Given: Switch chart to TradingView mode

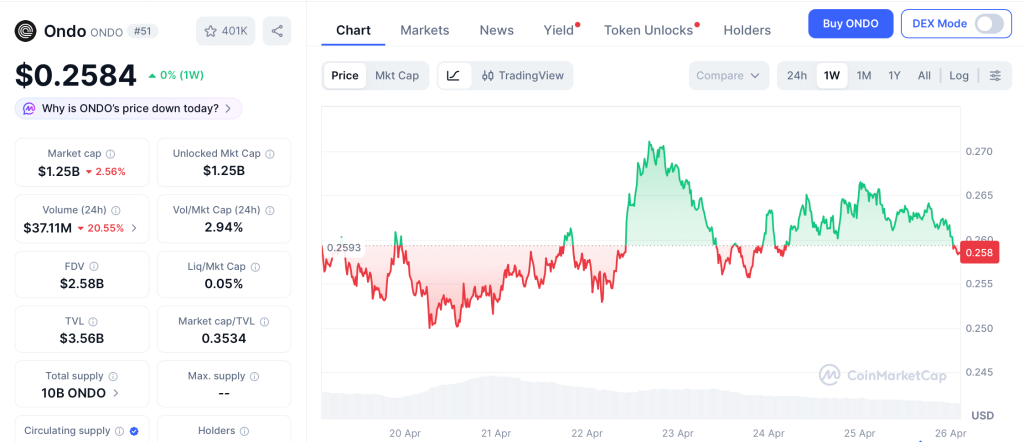Looking at the screenshot, I should point(522,75).
